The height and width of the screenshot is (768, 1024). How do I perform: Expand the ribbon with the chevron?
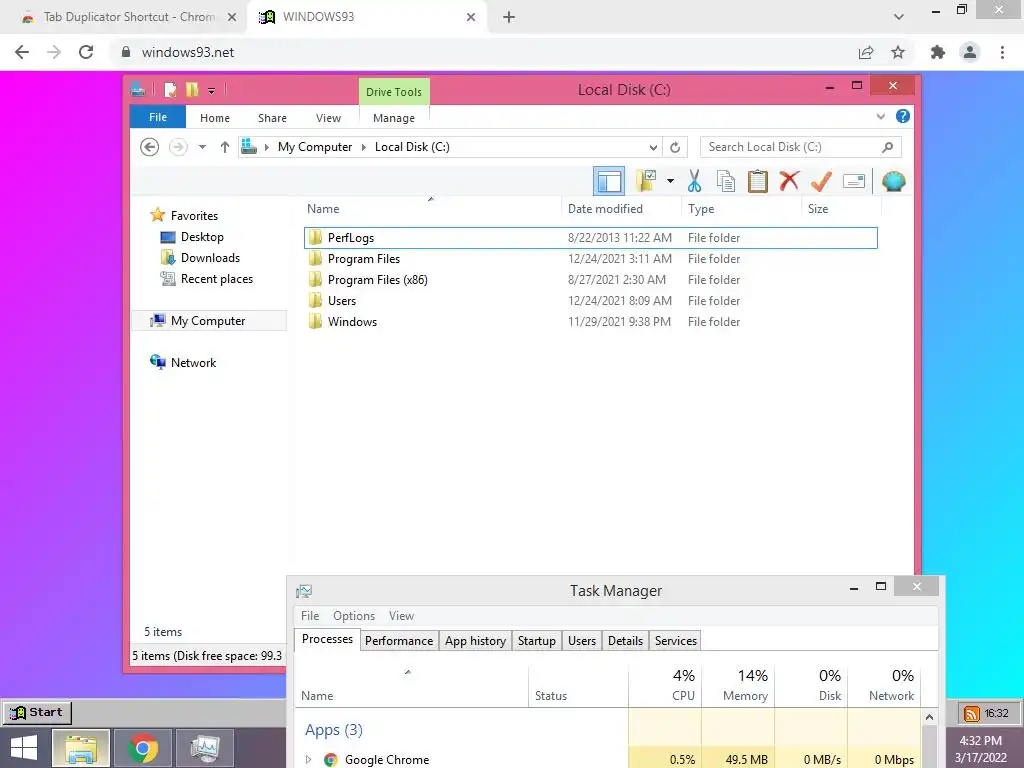pos(880,117)
